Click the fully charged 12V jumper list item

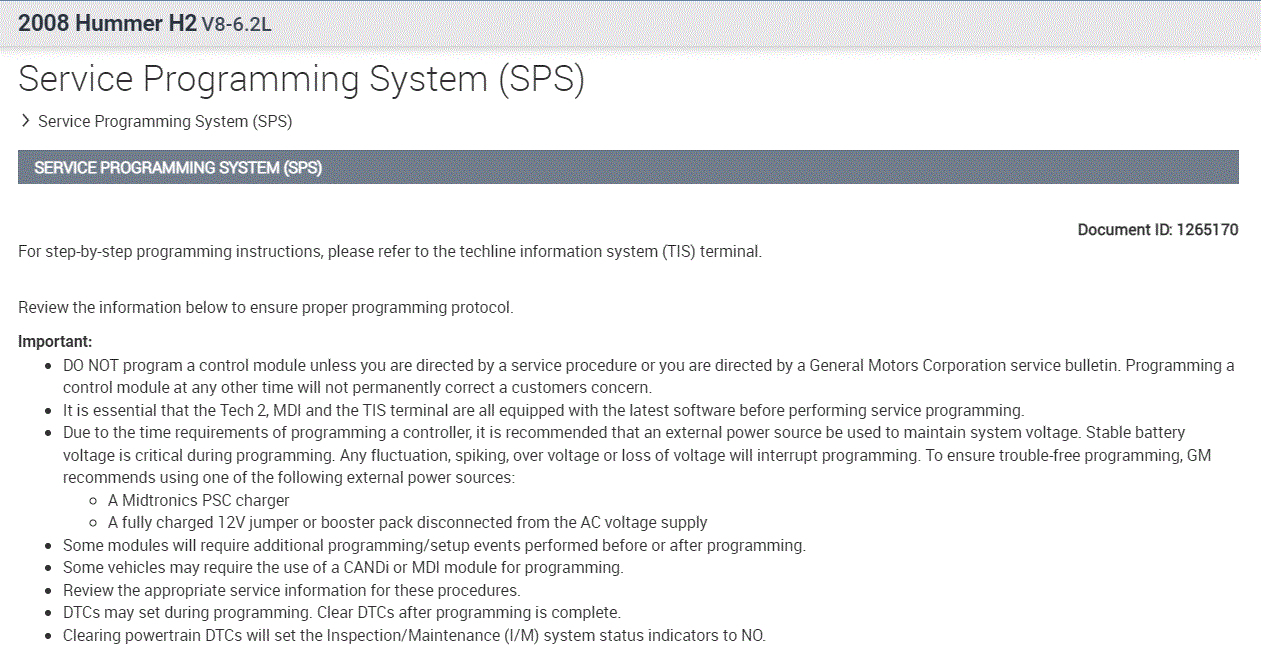click(407, 522)
